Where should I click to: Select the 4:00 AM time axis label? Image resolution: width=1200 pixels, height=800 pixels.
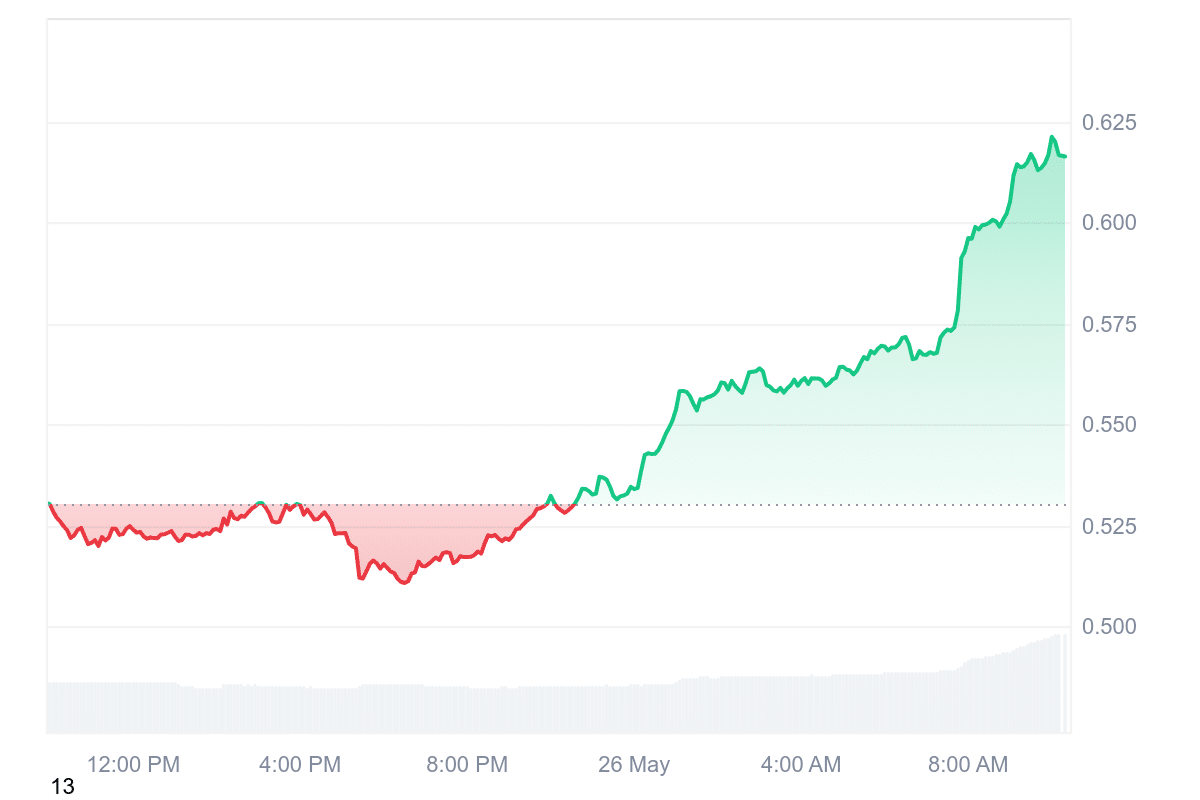click(801, 765)
